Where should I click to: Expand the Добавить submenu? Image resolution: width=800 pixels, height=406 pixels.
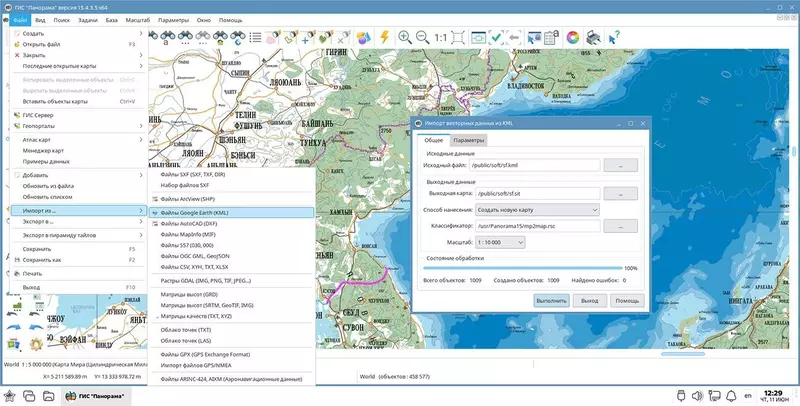pos(79,175)
